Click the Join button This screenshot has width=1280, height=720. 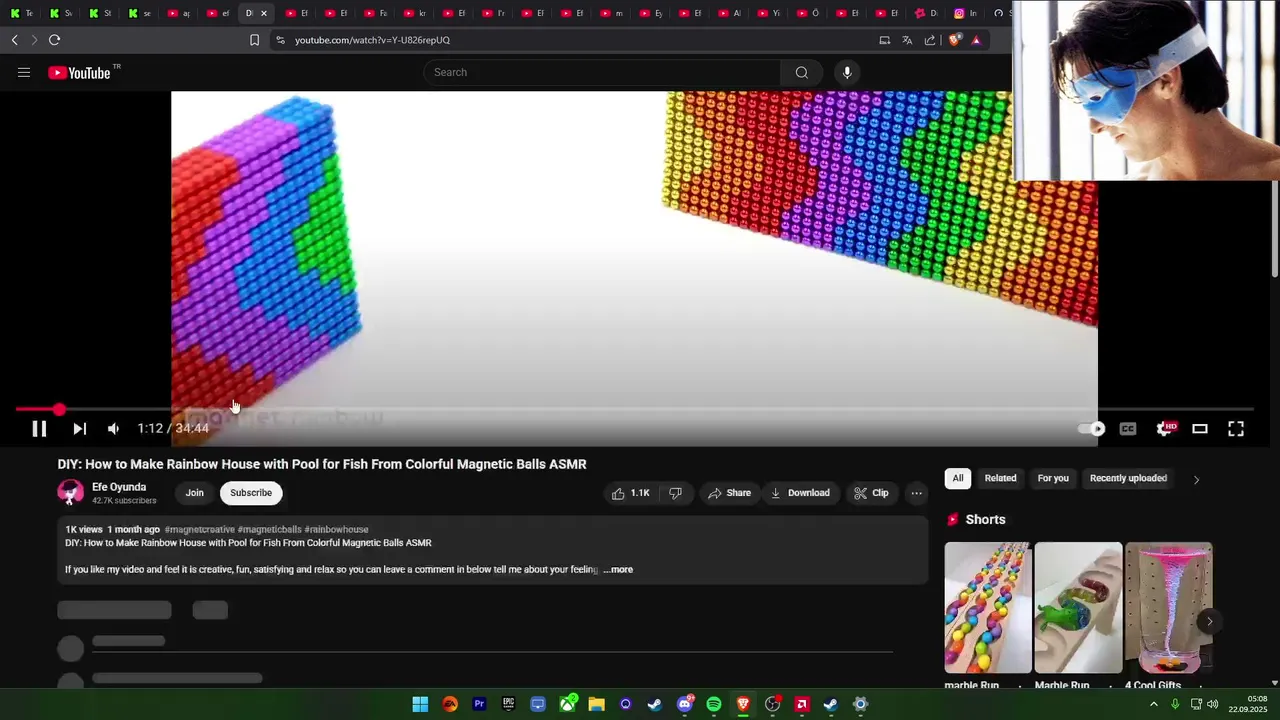pos(194,493)
